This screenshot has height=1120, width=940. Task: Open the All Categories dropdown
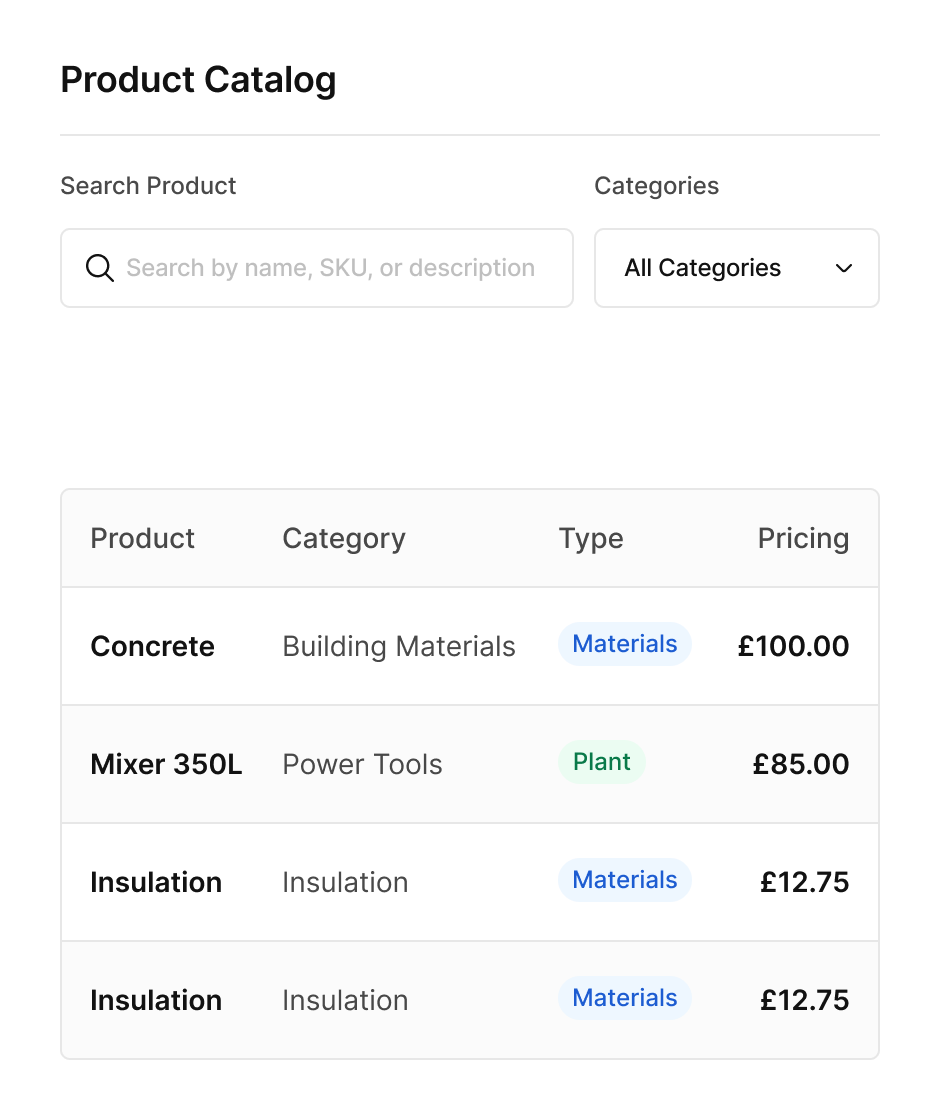[x=736, y=268]
